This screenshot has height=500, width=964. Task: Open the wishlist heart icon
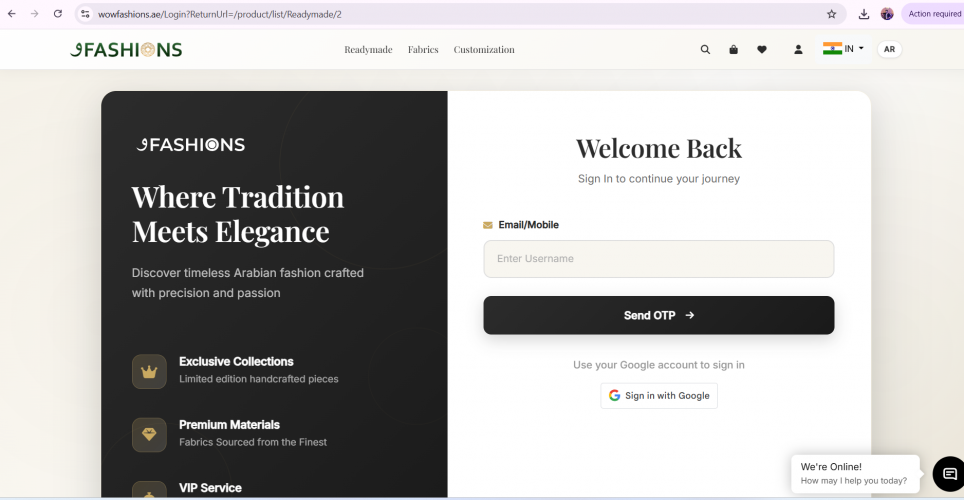(x=762, y=49)
